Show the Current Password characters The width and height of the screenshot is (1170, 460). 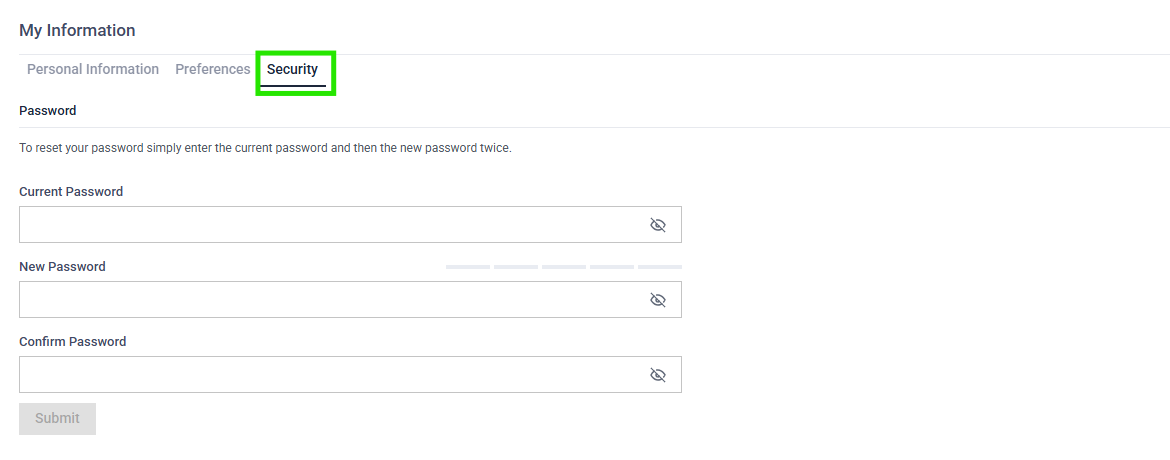coord(657,225)
